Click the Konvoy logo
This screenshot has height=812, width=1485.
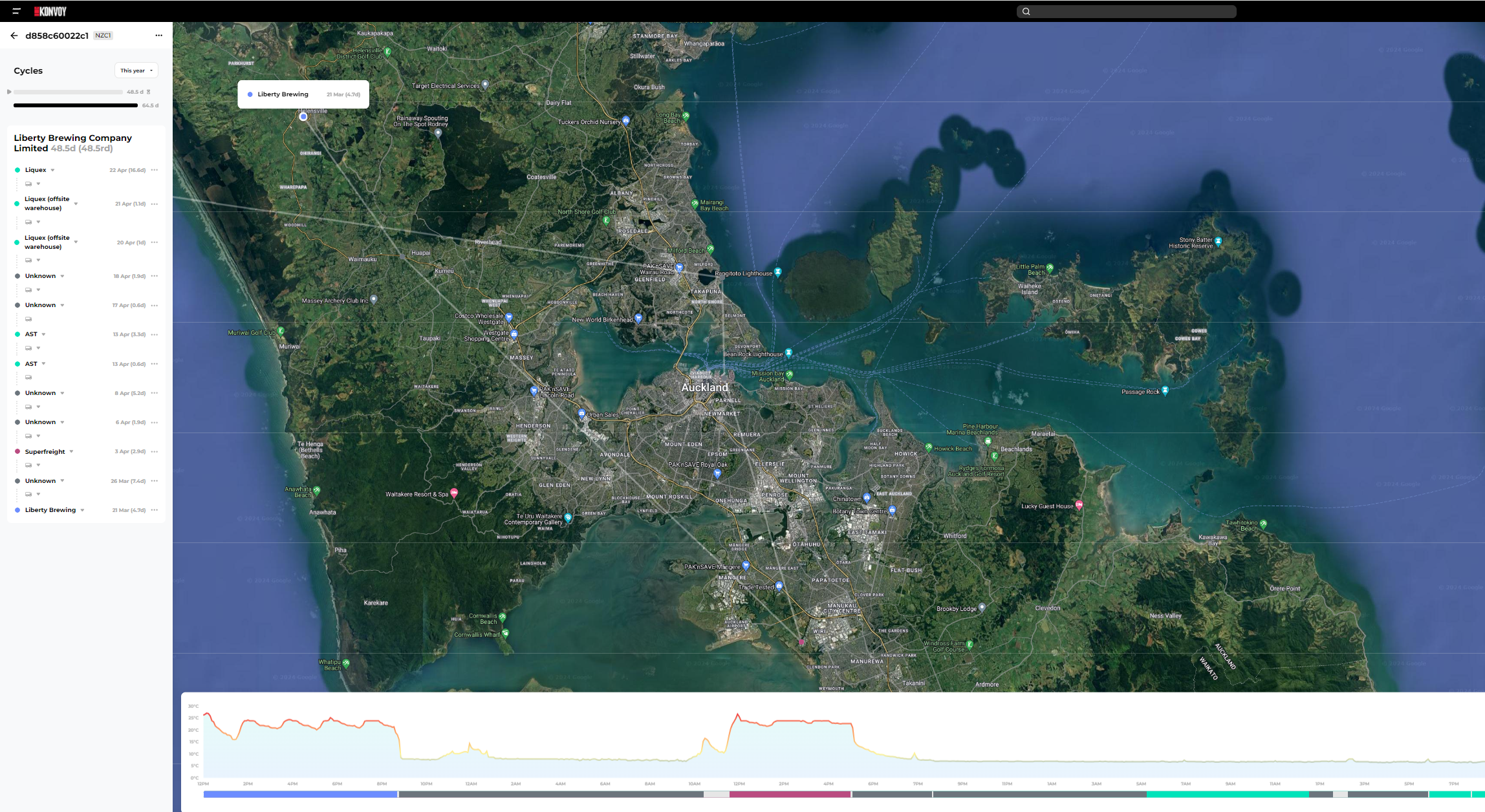[50, 11]
